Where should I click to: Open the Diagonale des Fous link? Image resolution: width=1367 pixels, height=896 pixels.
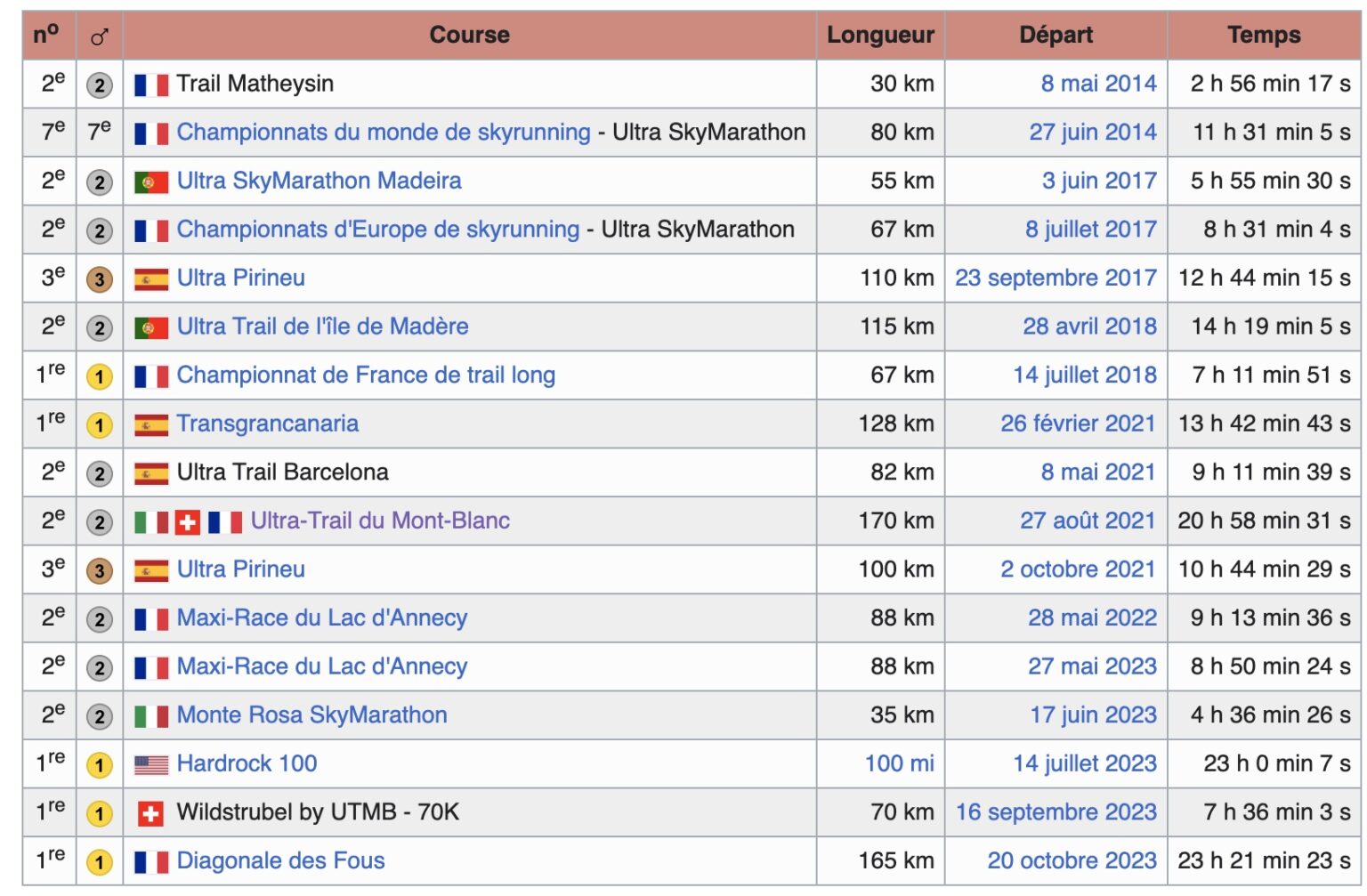coord(281,860)
